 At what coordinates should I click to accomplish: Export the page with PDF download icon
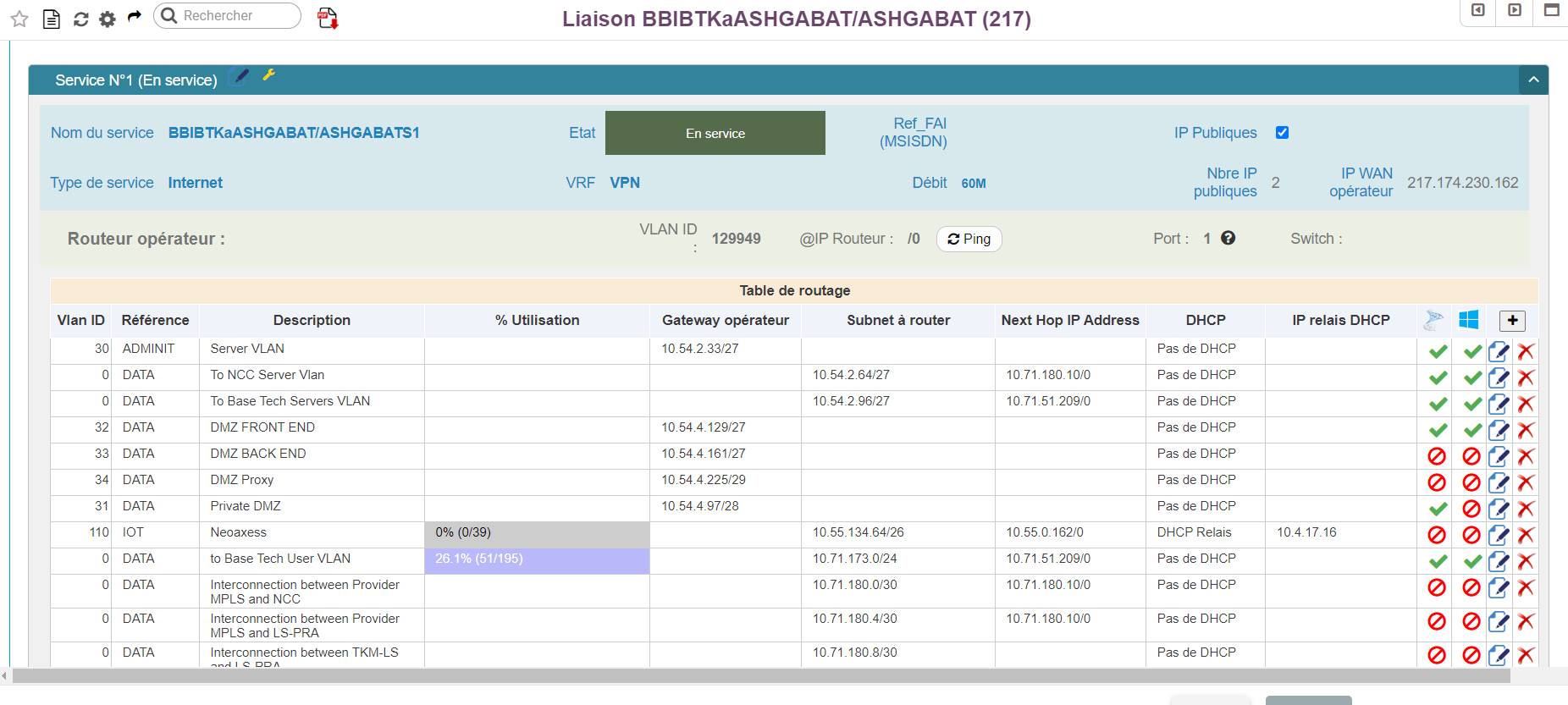(328, 18)
